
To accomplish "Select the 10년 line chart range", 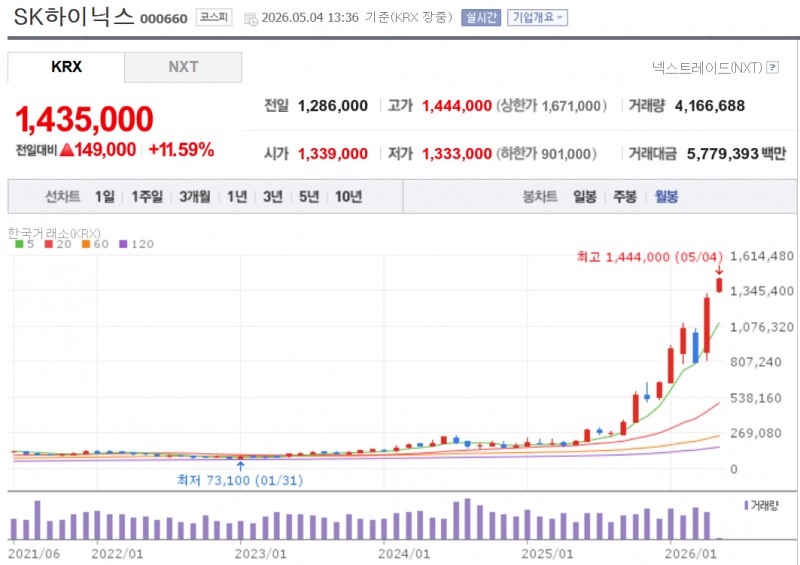I will tap(348, 196).
